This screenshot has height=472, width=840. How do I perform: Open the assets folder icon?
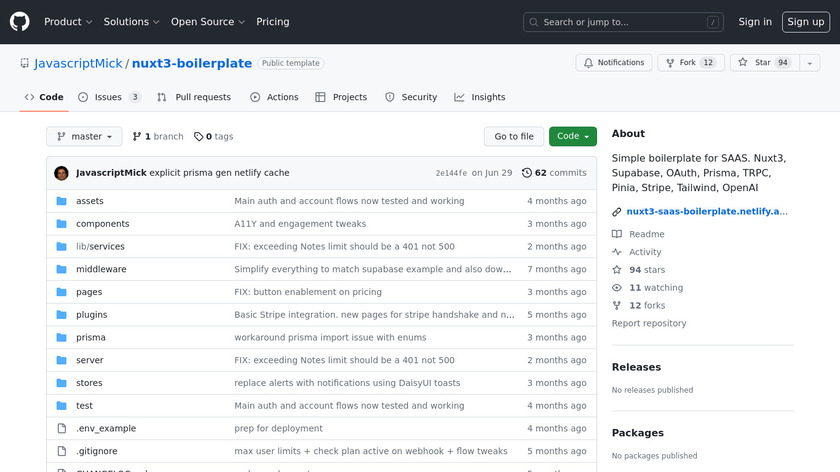(x=61, y=201)
